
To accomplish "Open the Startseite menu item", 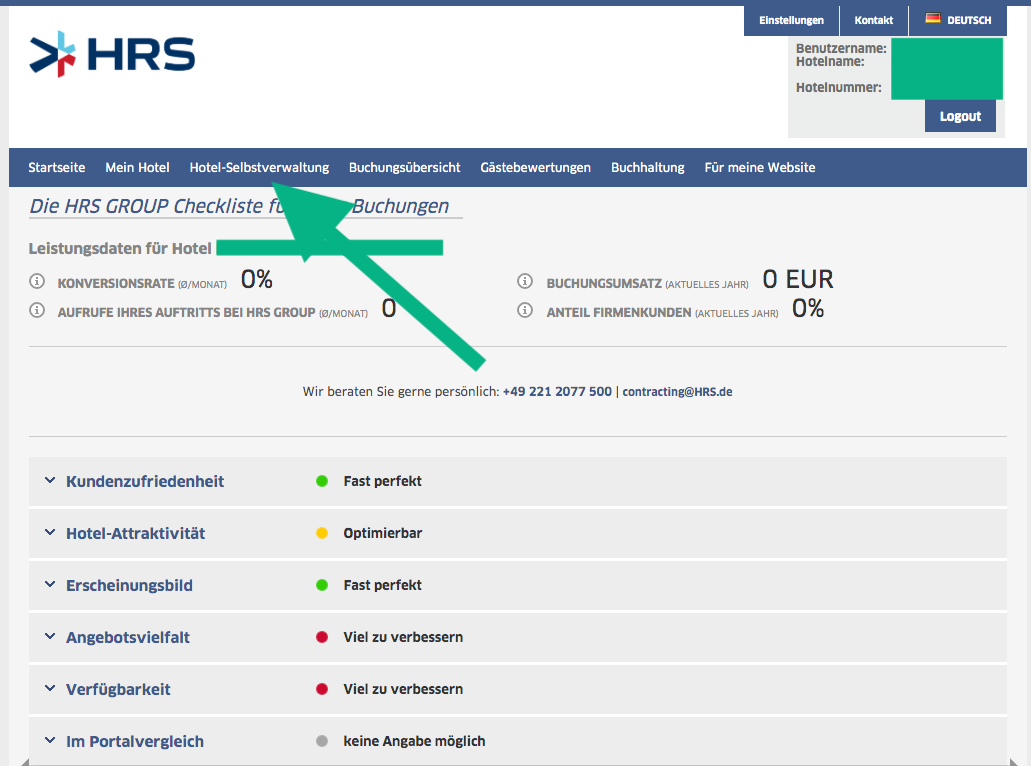I will pyautogui.click(x=57, y=168).
